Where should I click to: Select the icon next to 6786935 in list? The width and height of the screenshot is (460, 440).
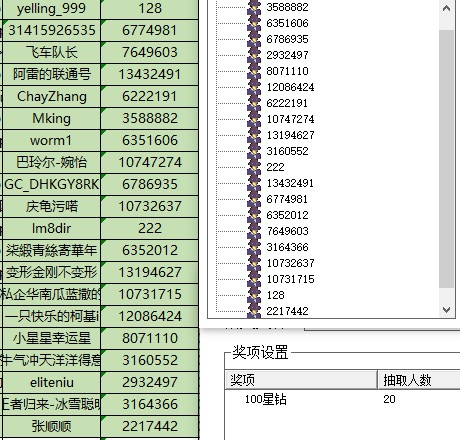click(x=254, y=39)
